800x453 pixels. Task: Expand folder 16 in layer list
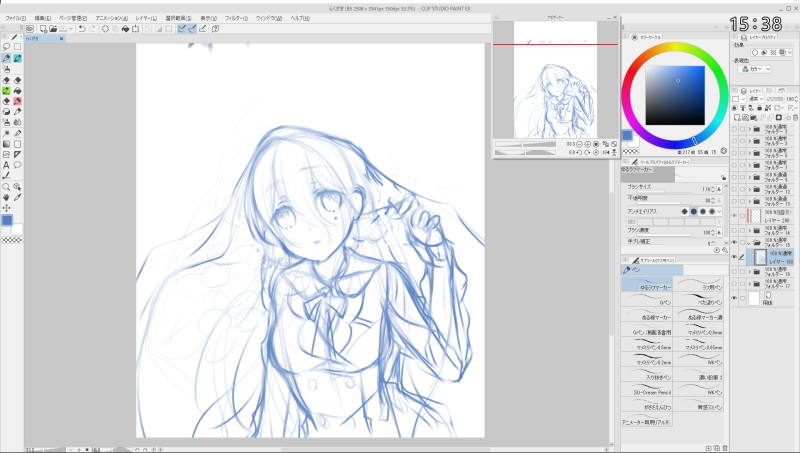[x=749, y=271]
